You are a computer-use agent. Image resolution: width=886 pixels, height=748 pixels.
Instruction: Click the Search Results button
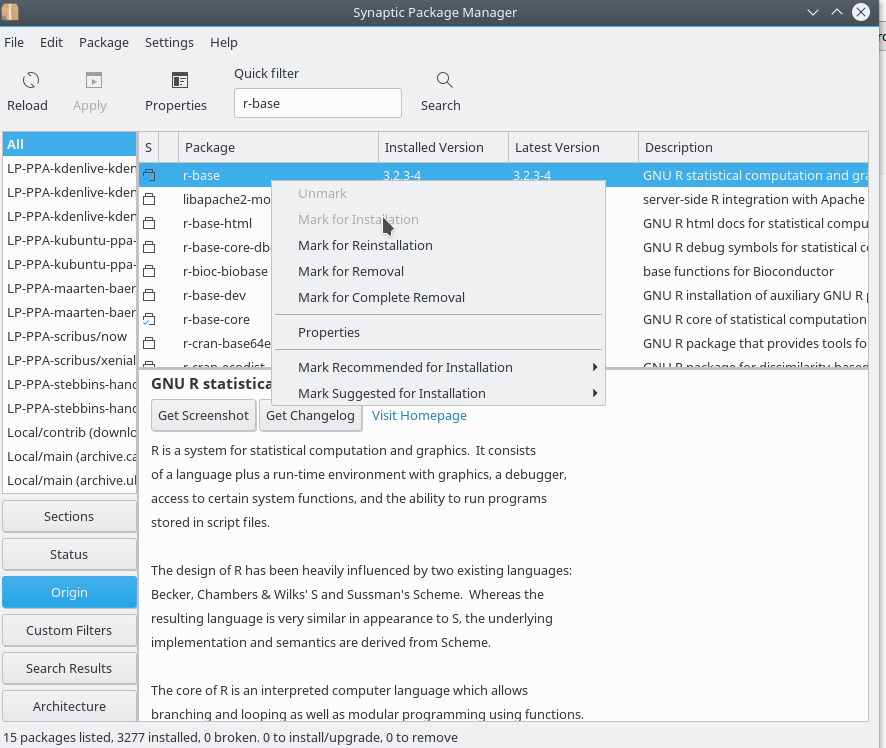coord(69,668)
